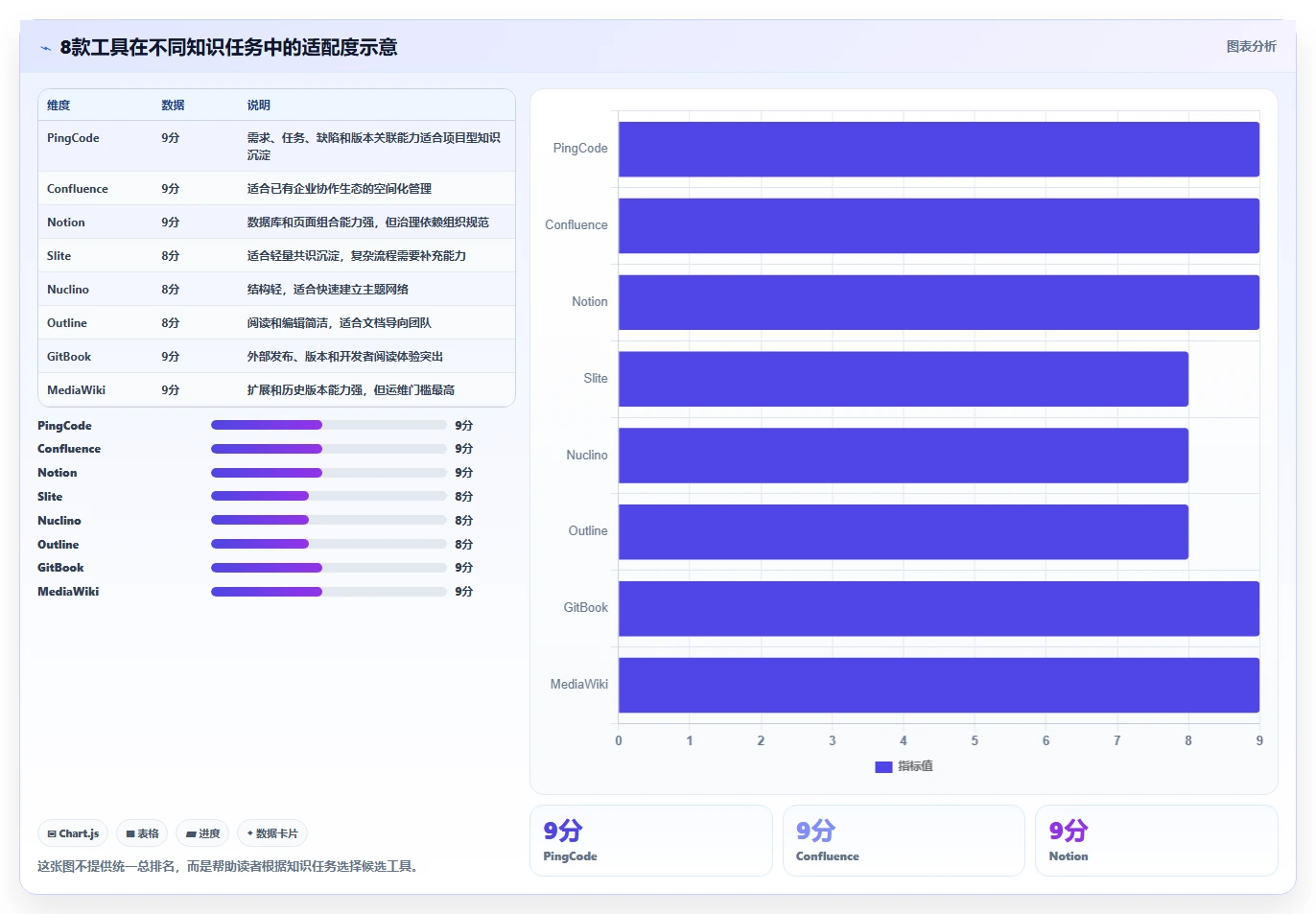
Task: Click the Nuclino table row name
Action: [x=68, y=289]
